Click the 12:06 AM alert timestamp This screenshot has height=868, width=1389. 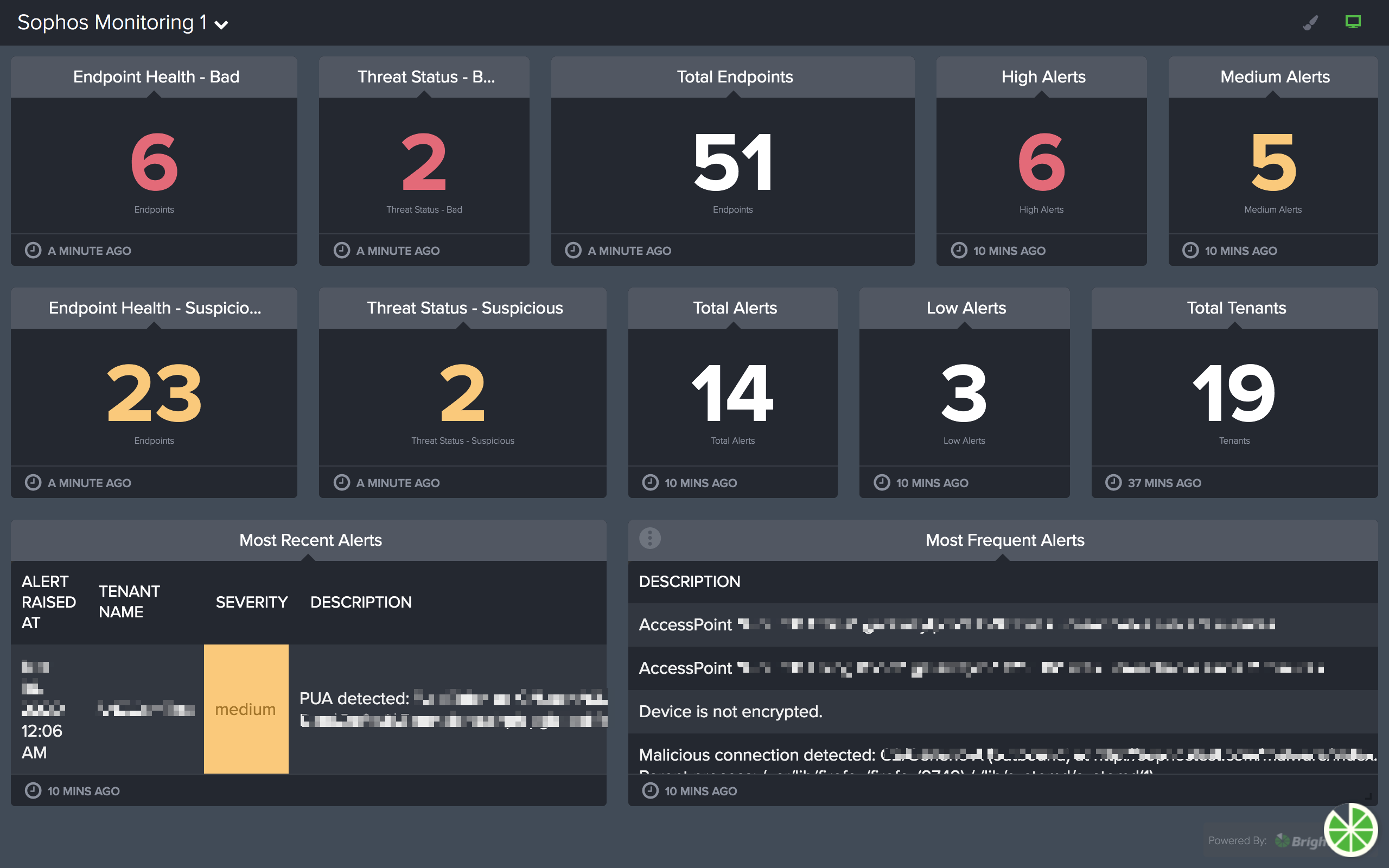coord(42,741)
